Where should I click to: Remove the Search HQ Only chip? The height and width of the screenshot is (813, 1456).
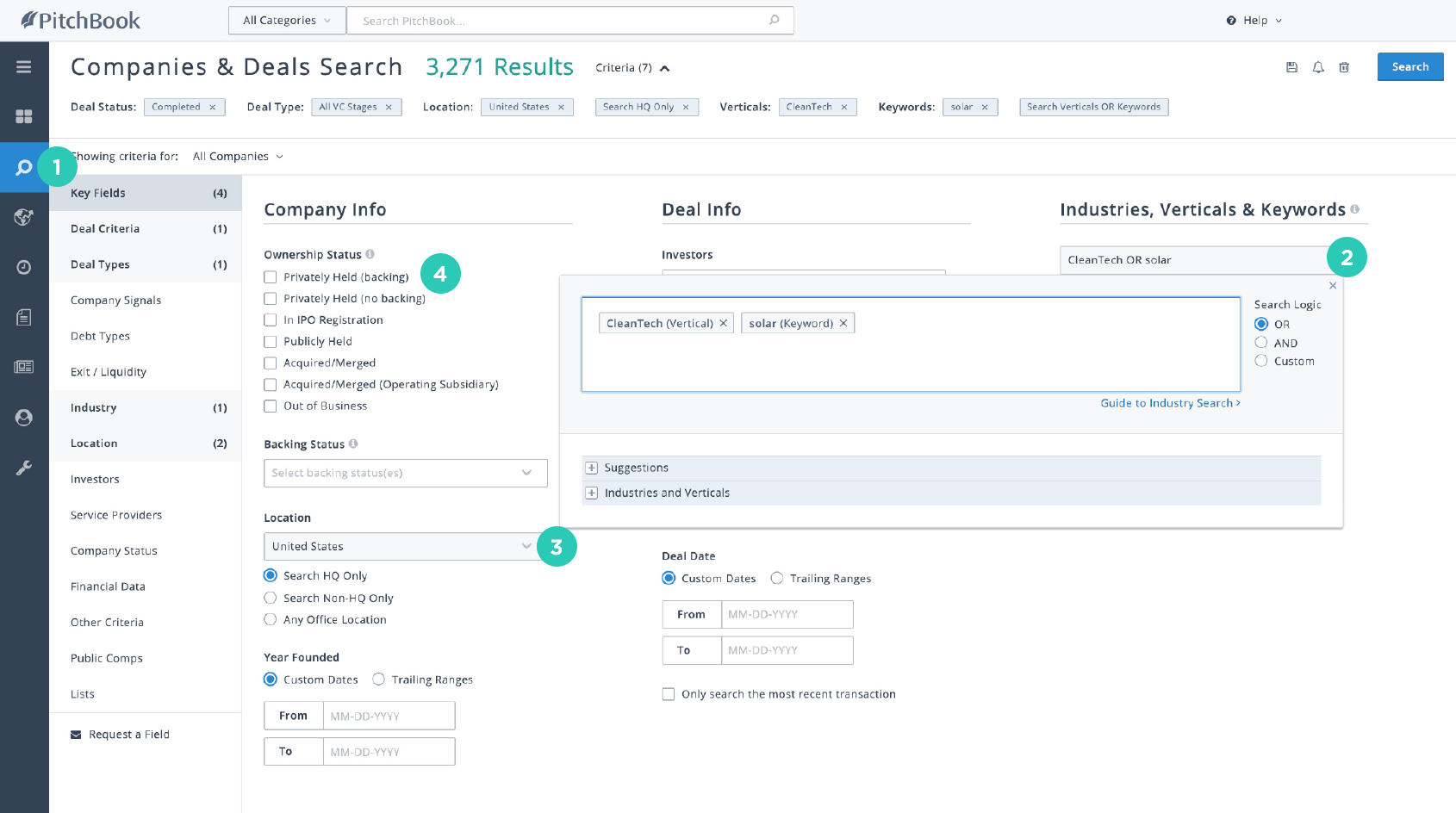click(x=686, y=107)
